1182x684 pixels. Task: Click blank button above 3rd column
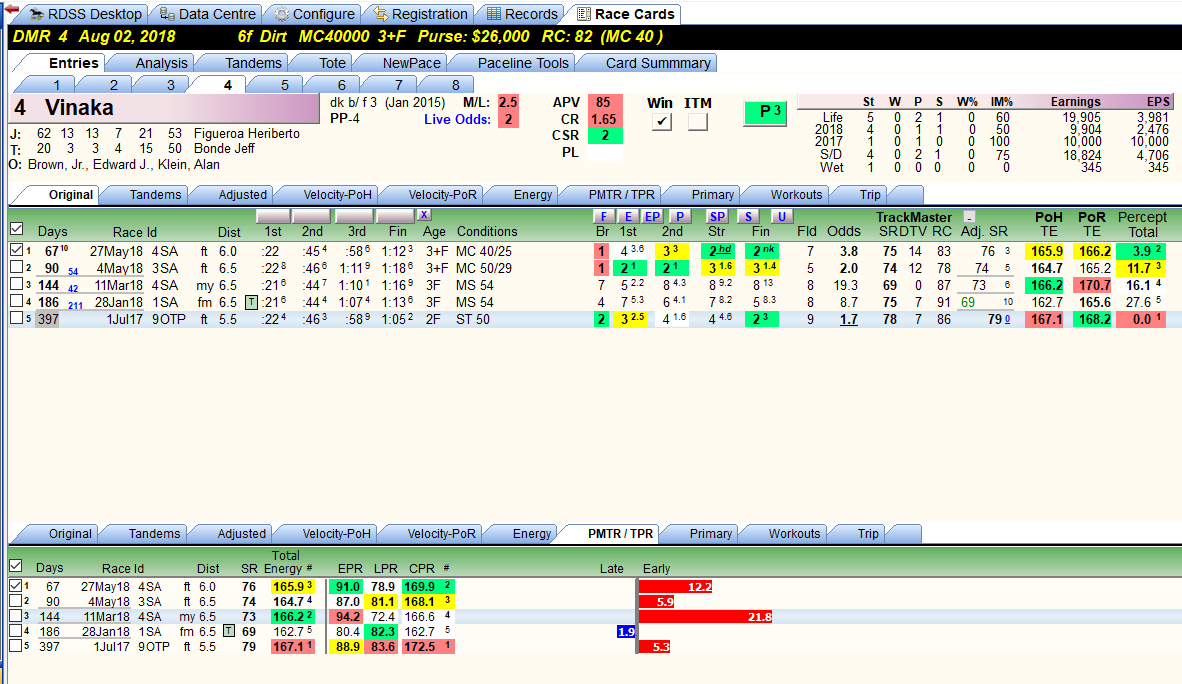[x=354, y=216]
